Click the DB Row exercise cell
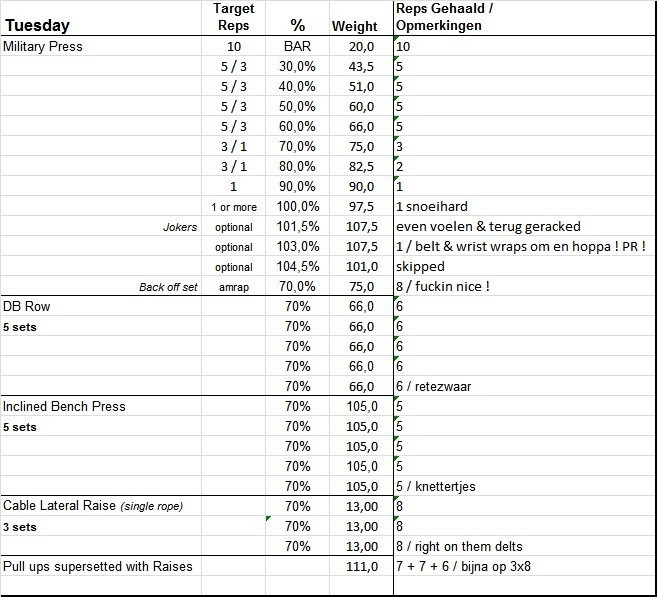The width and height of the screenshot is (657, 597). coord(28,307)
